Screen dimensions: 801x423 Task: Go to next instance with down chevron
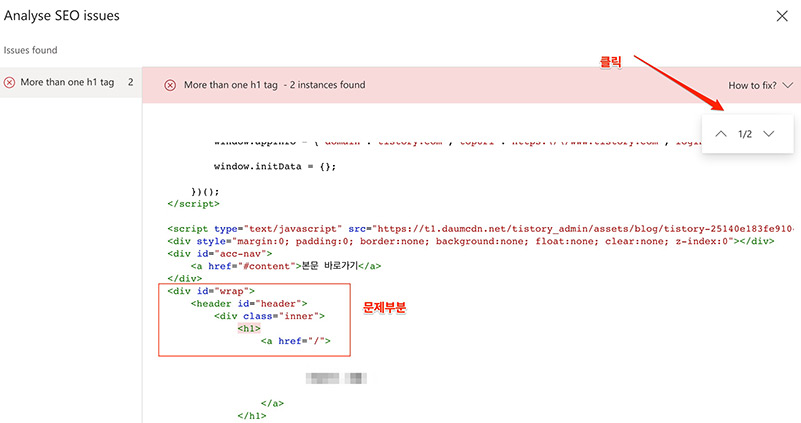[769, 134]
